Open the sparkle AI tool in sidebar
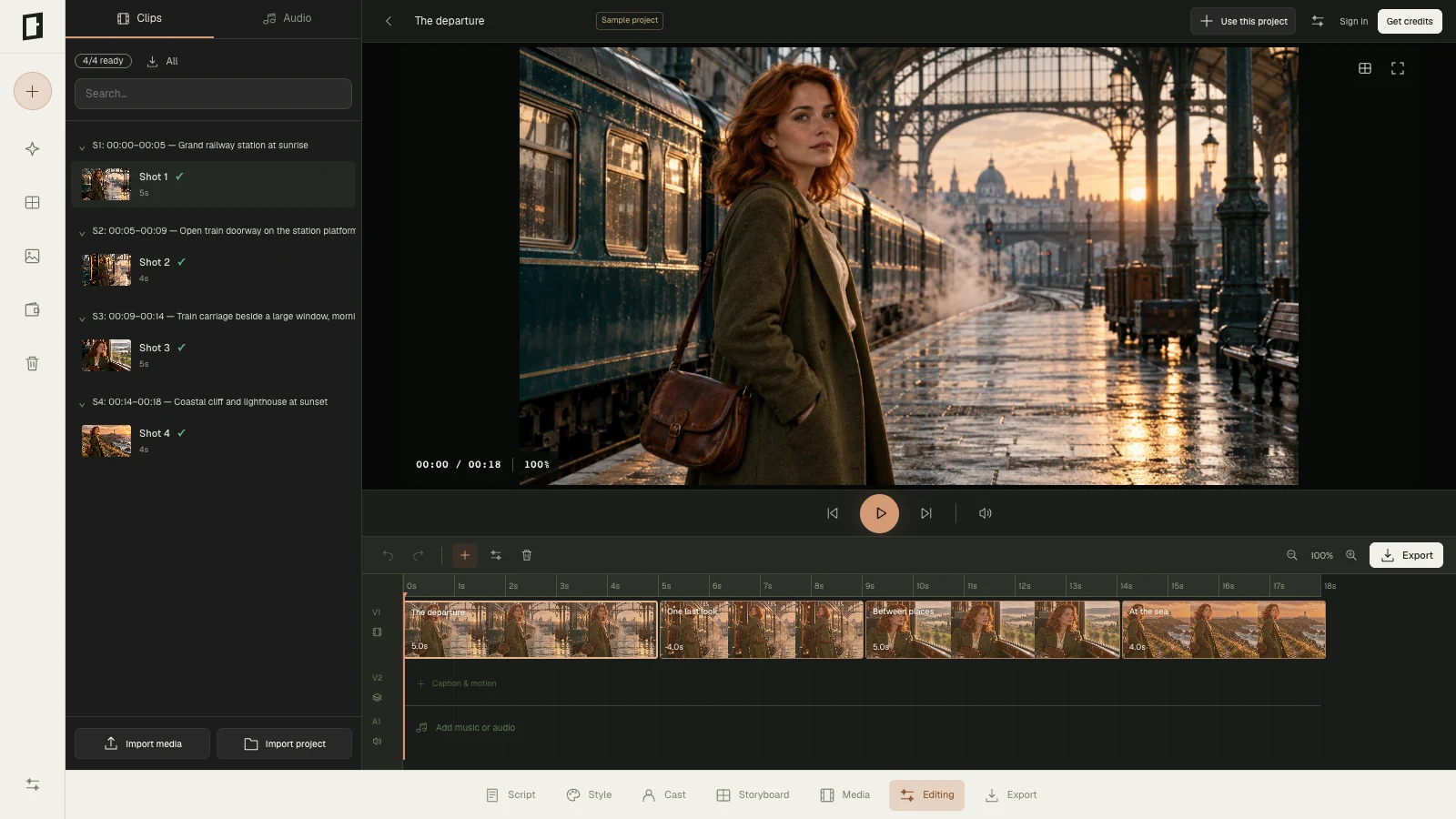This screenshot has width=1456, height=819. coord(33,148)
